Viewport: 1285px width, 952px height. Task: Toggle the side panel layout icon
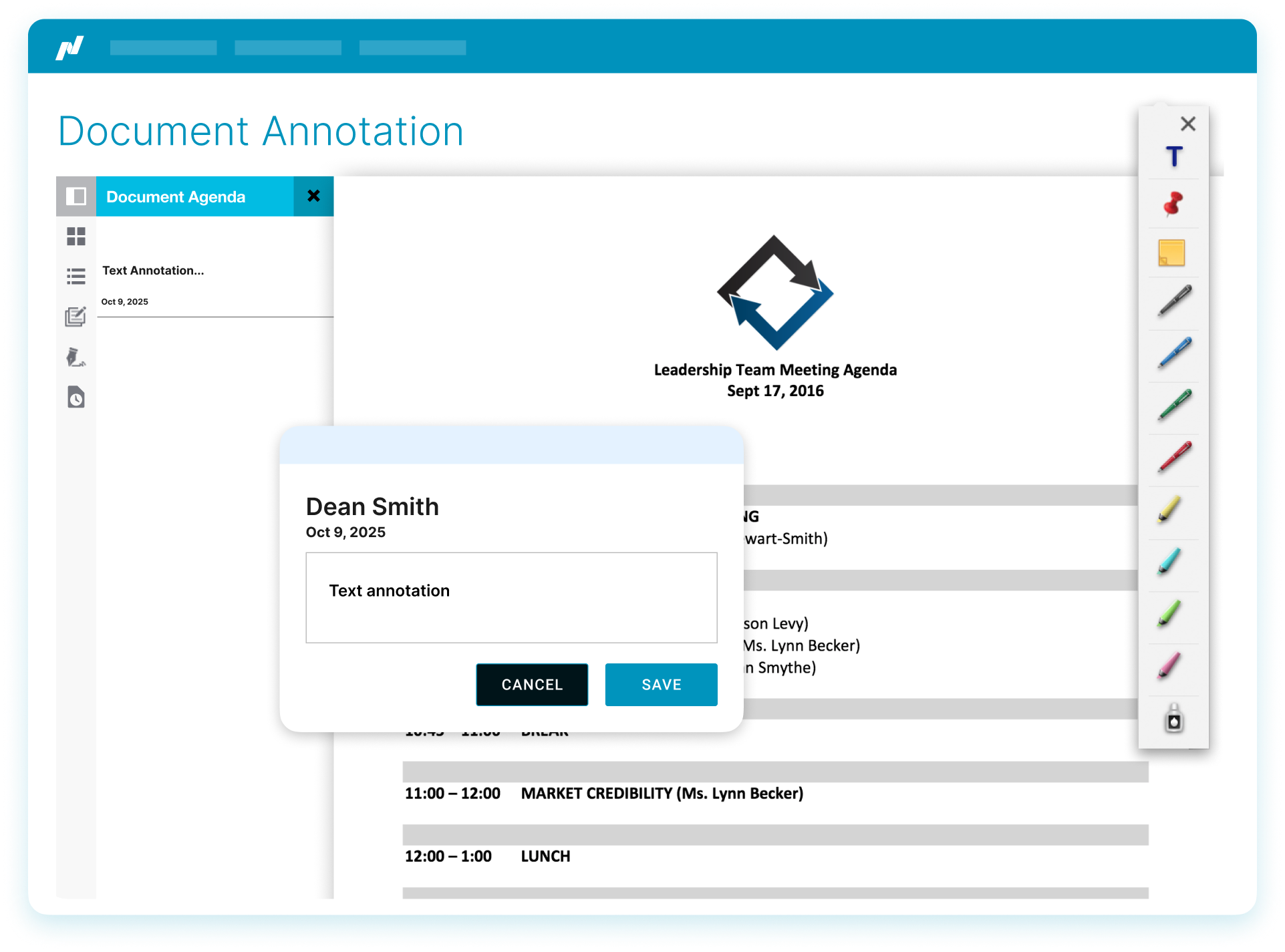(x=76, y=196)
